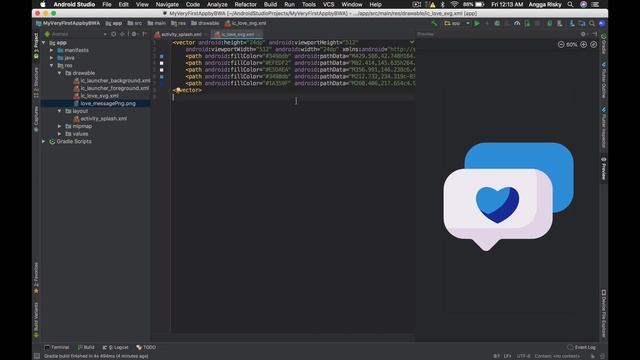Zoom in the preview with the plus icon
640x360 pixels.
point(584,44)
